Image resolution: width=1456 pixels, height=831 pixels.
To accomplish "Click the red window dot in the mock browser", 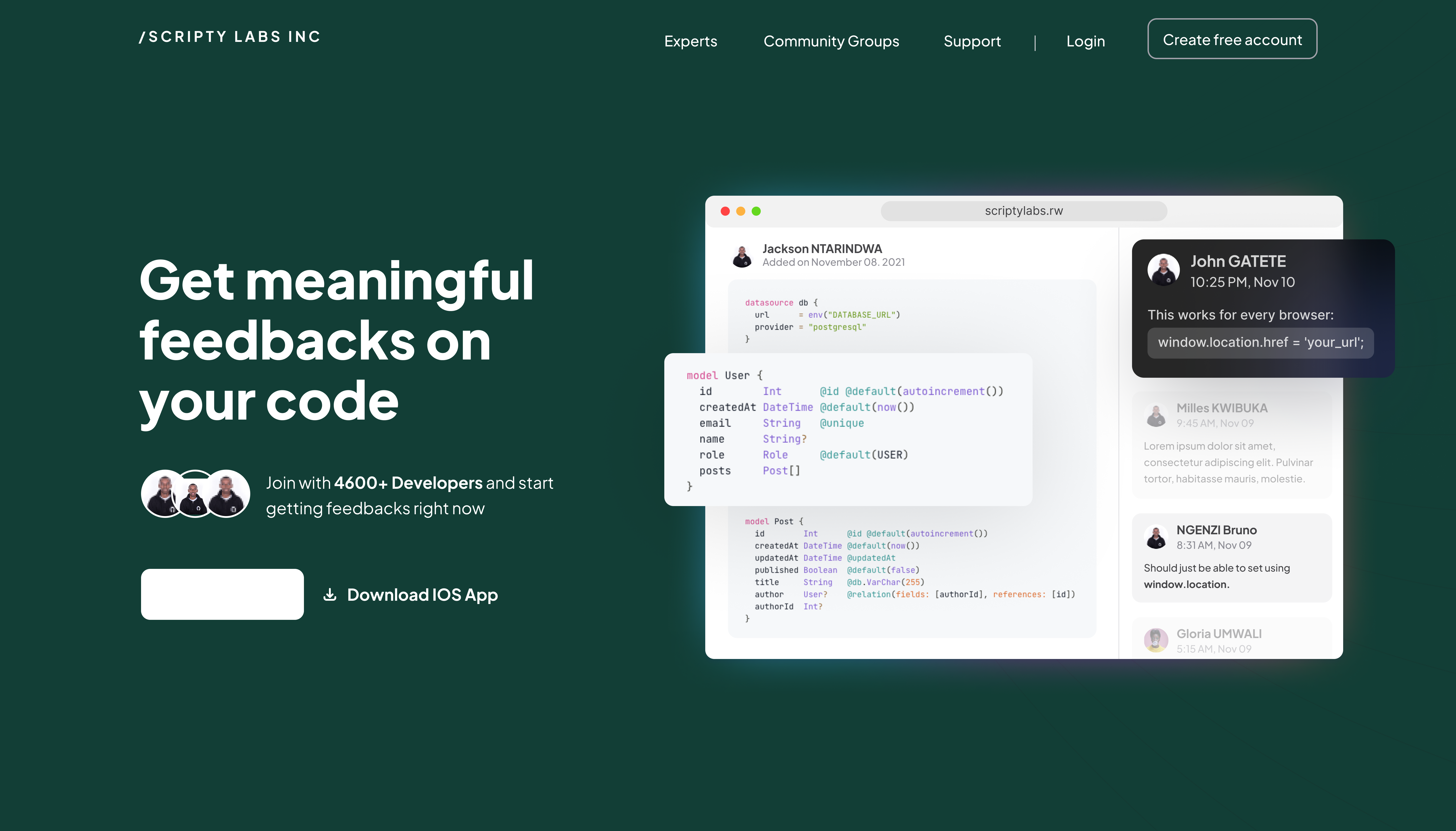I will tap(725, 211).
